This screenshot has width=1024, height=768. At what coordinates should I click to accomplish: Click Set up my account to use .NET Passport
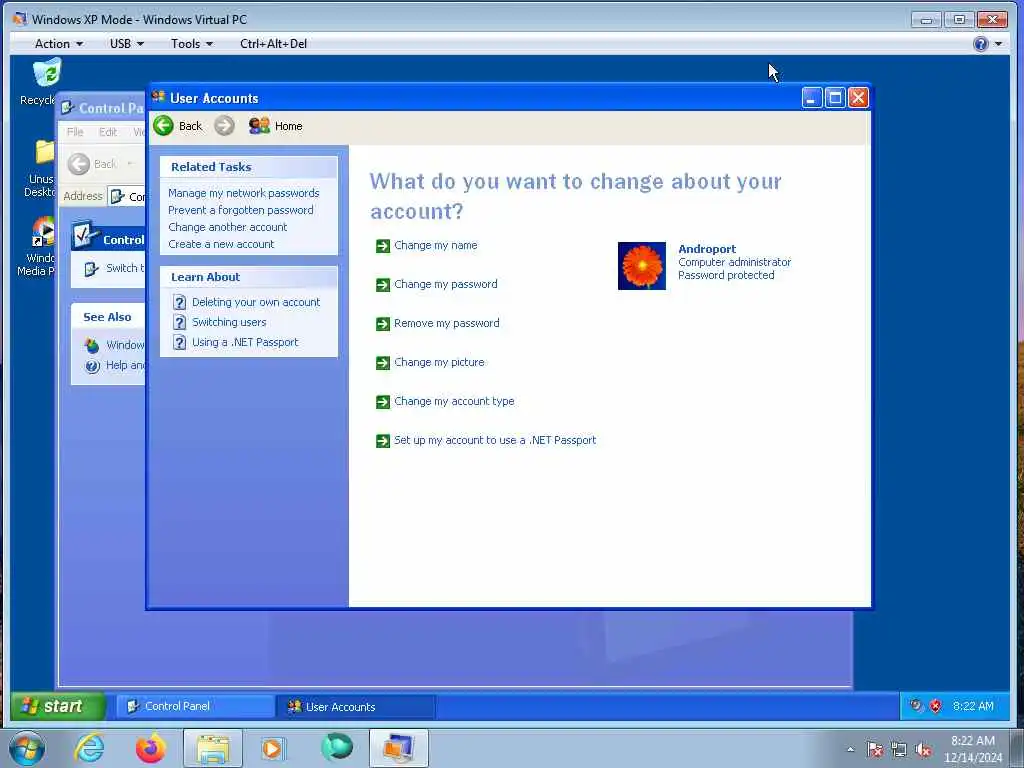(x=495, y=440)
